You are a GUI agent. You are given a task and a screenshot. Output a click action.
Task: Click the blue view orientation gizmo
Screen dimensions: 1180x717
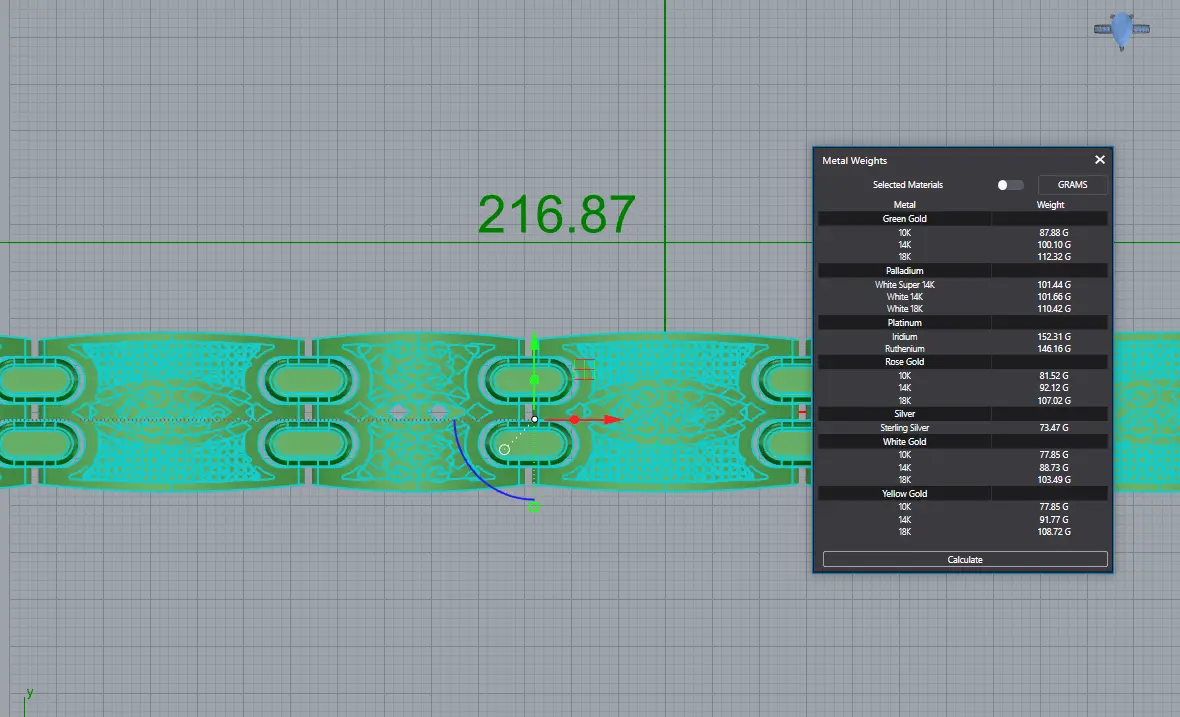1124,31
